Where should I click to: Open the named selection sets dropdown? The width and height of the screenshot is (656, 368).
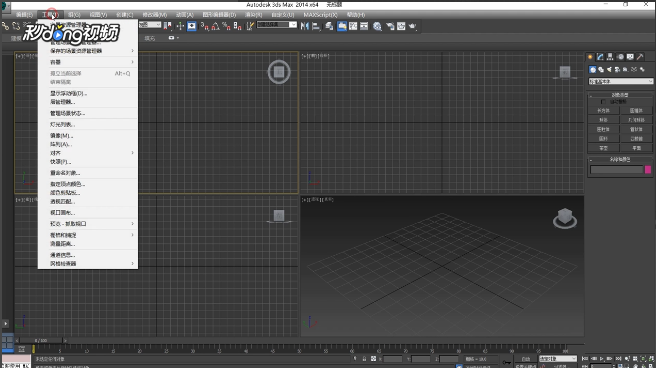tap(277, 25)
